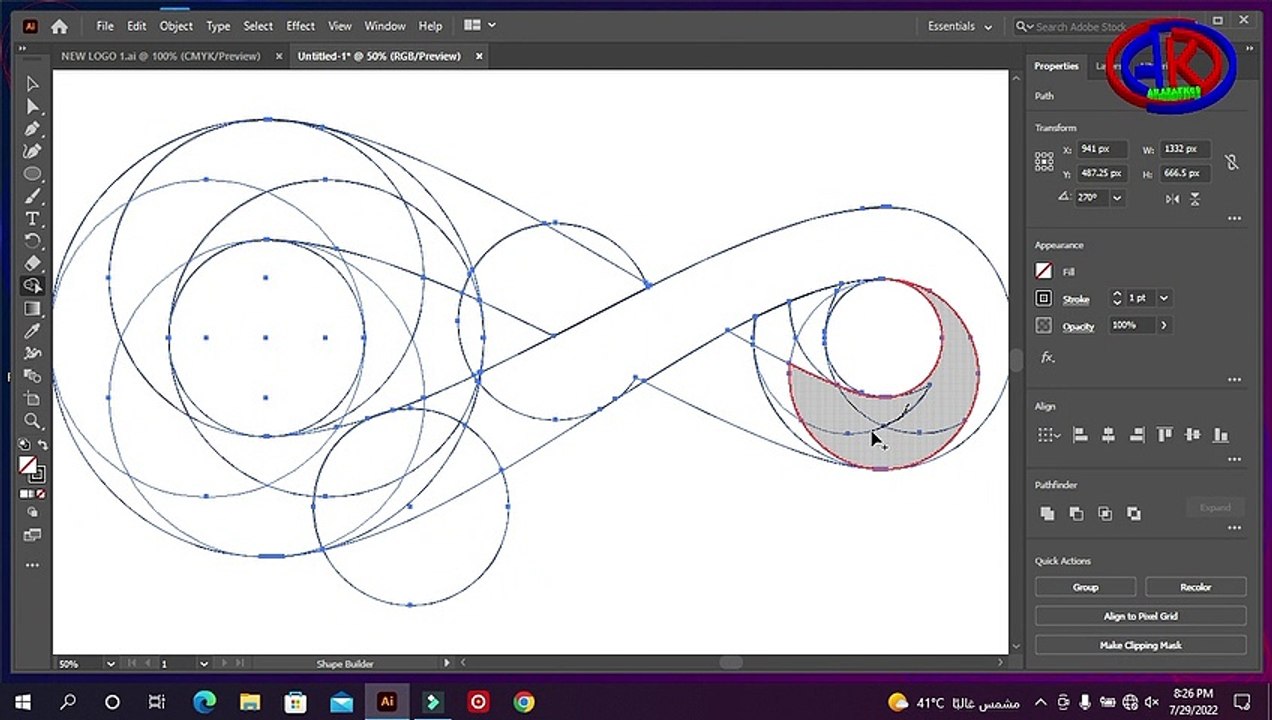Select the Zoom tool

pos(32,421)
